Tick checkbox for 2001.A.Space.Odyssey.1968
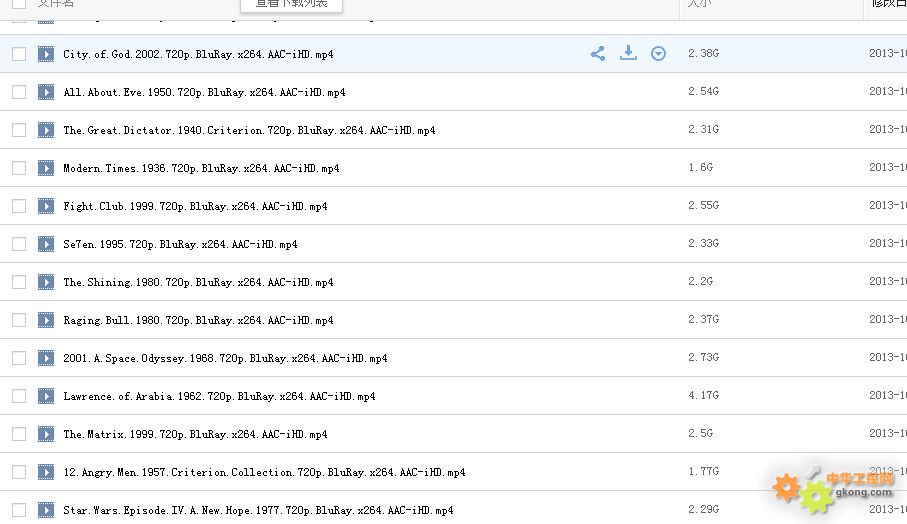Image resolution: width=907 pixels, height=524 pixels. [19, 359]
